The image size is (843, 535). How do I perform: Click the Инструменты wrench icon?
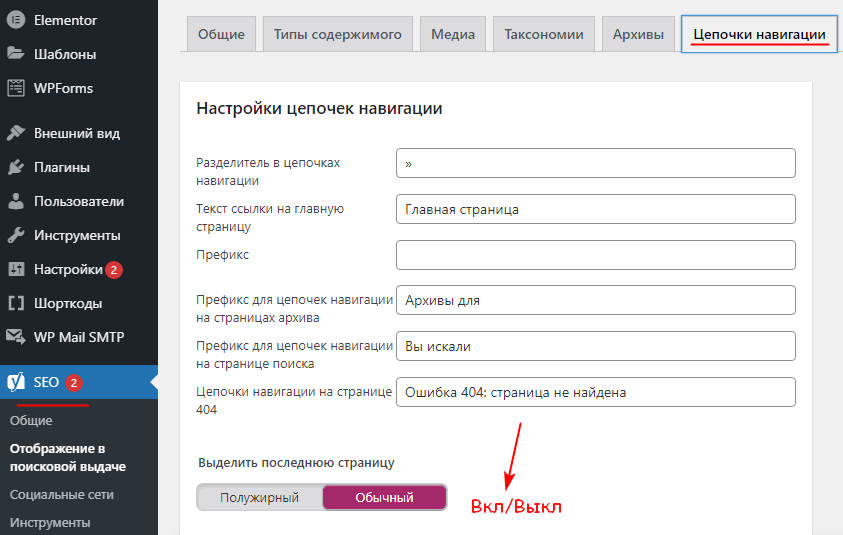[x=16, y=235]
